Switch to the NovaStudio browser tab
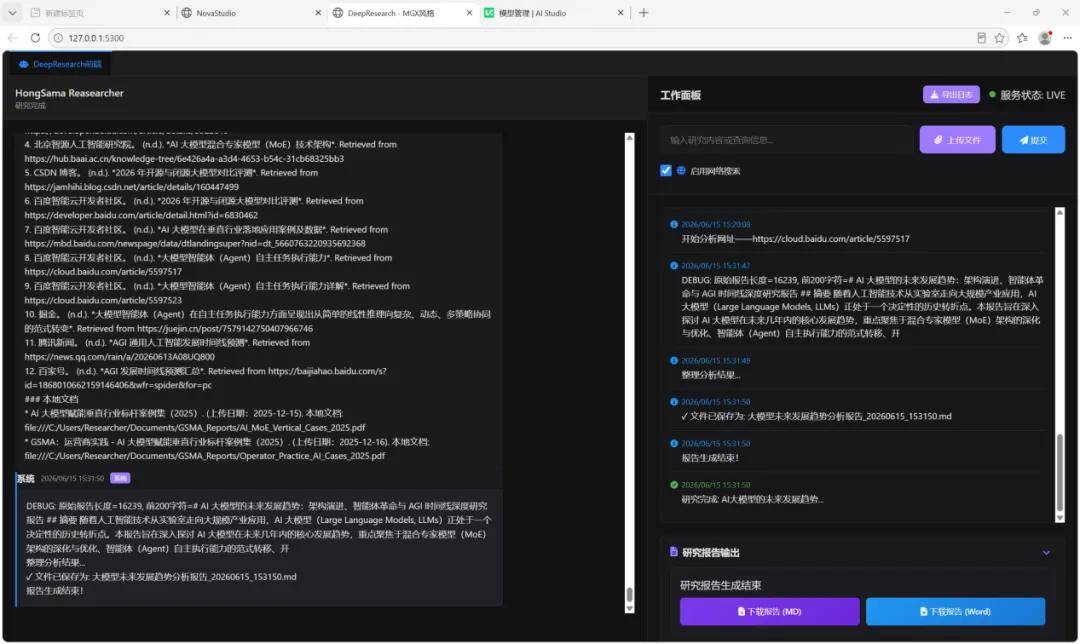 249,12
